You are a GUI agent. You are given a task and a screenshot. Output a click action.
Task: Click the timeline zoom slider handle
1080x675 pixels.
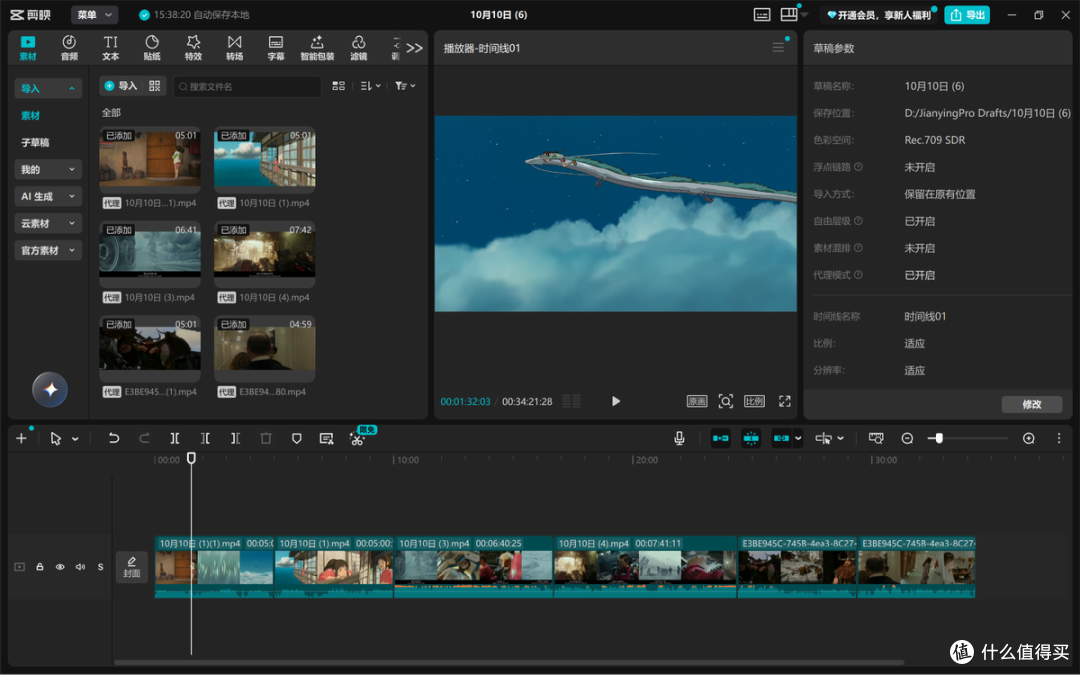tap(938, 438)
